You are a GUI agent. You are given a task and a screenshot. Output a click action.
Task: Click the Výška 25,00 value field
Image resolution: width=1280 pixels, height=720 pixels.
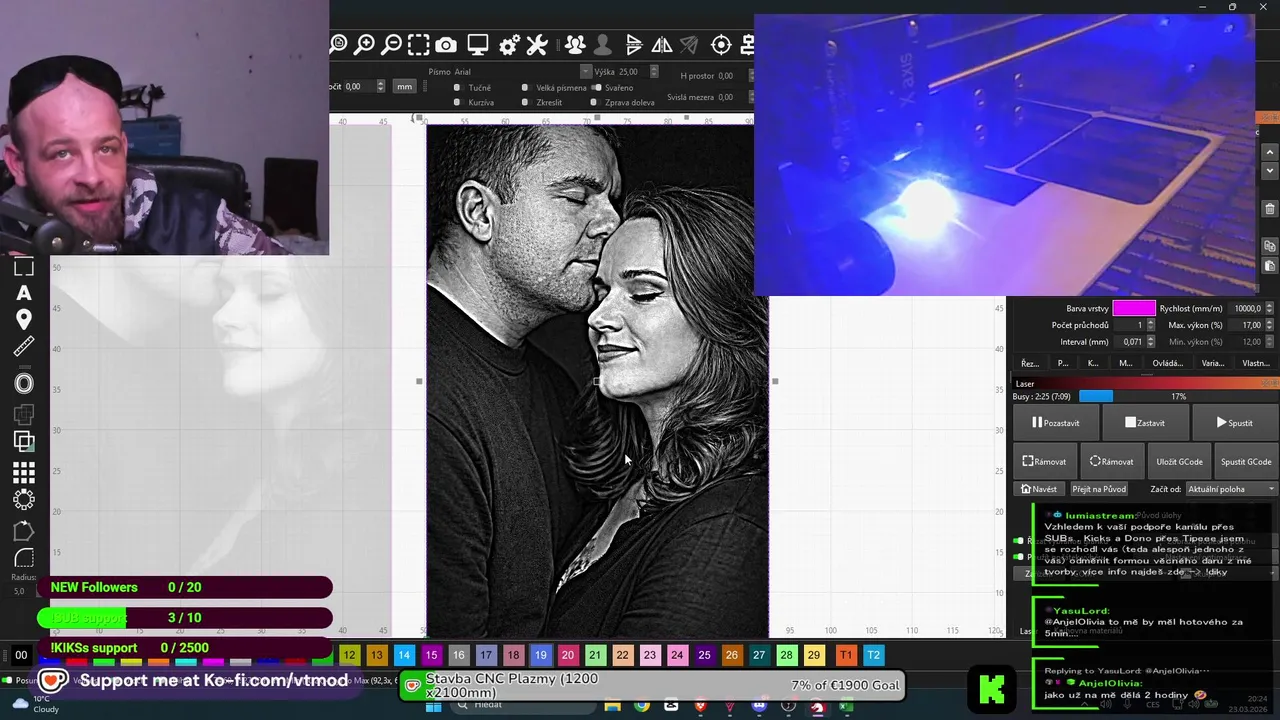[632, 72]
